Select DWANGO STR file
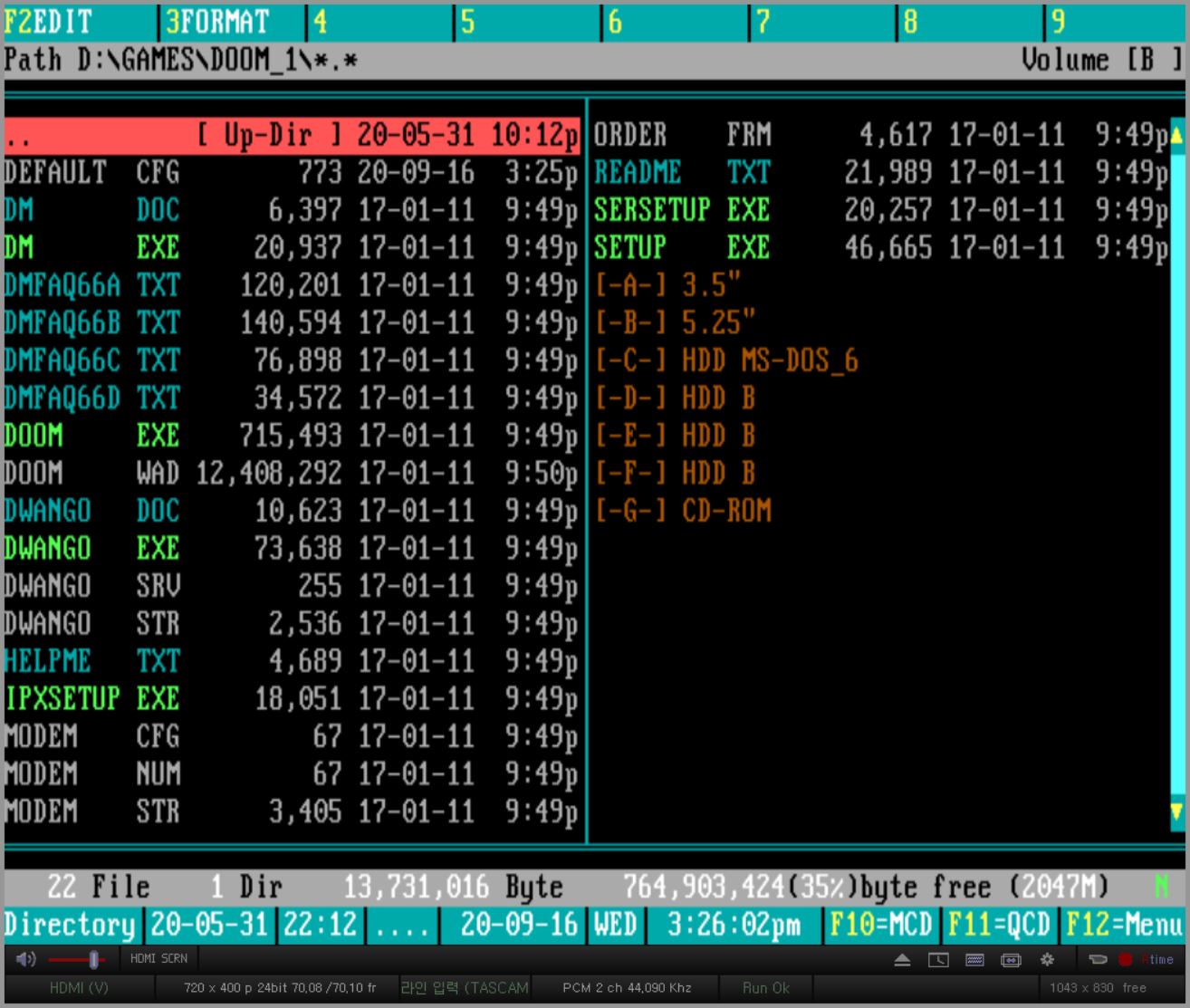Image resolution: width=1190 pixels, height=1008 pixels. 292,623
